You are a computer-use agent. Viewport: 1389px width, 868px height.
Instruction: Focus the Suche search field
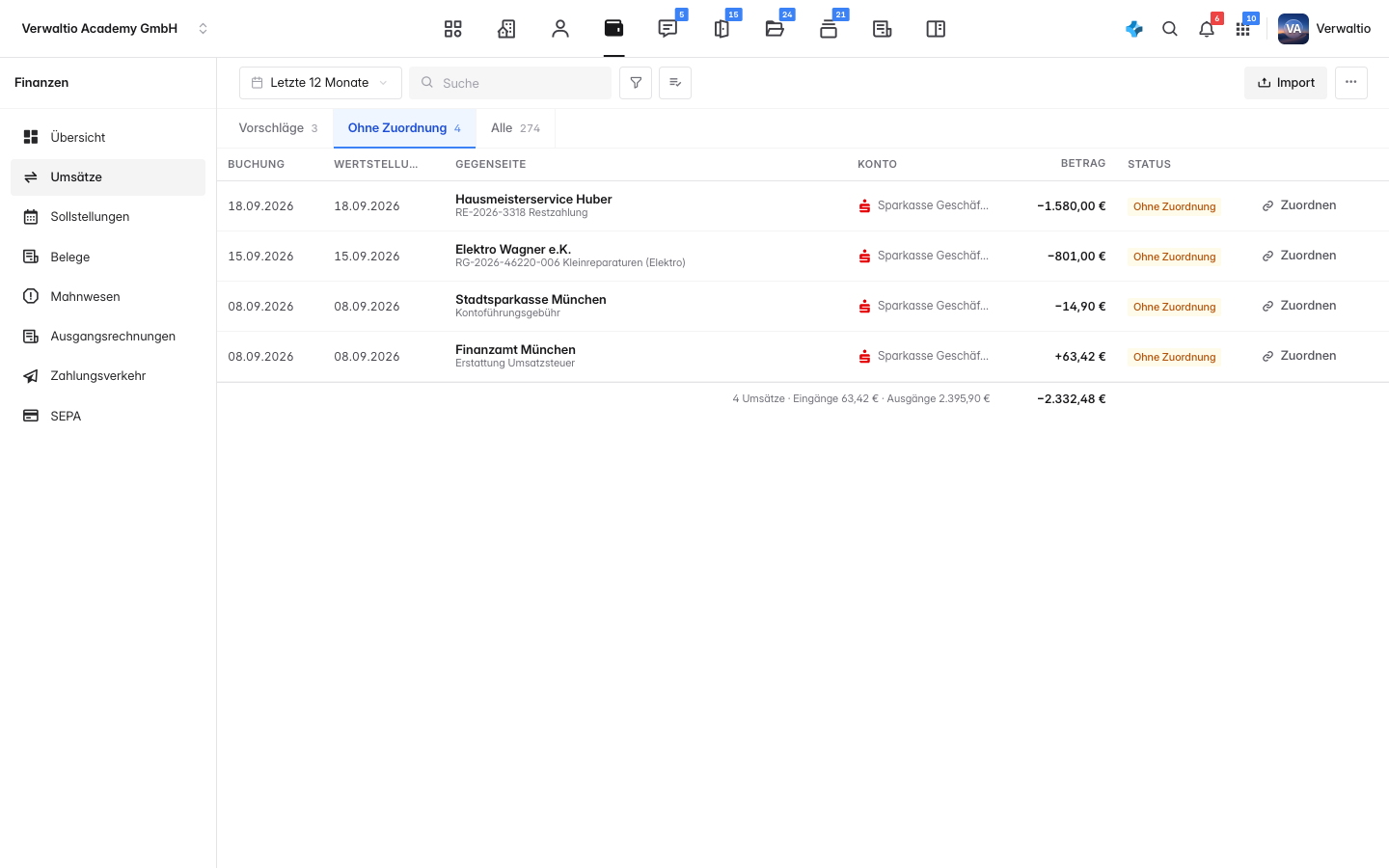click(510, 83)
